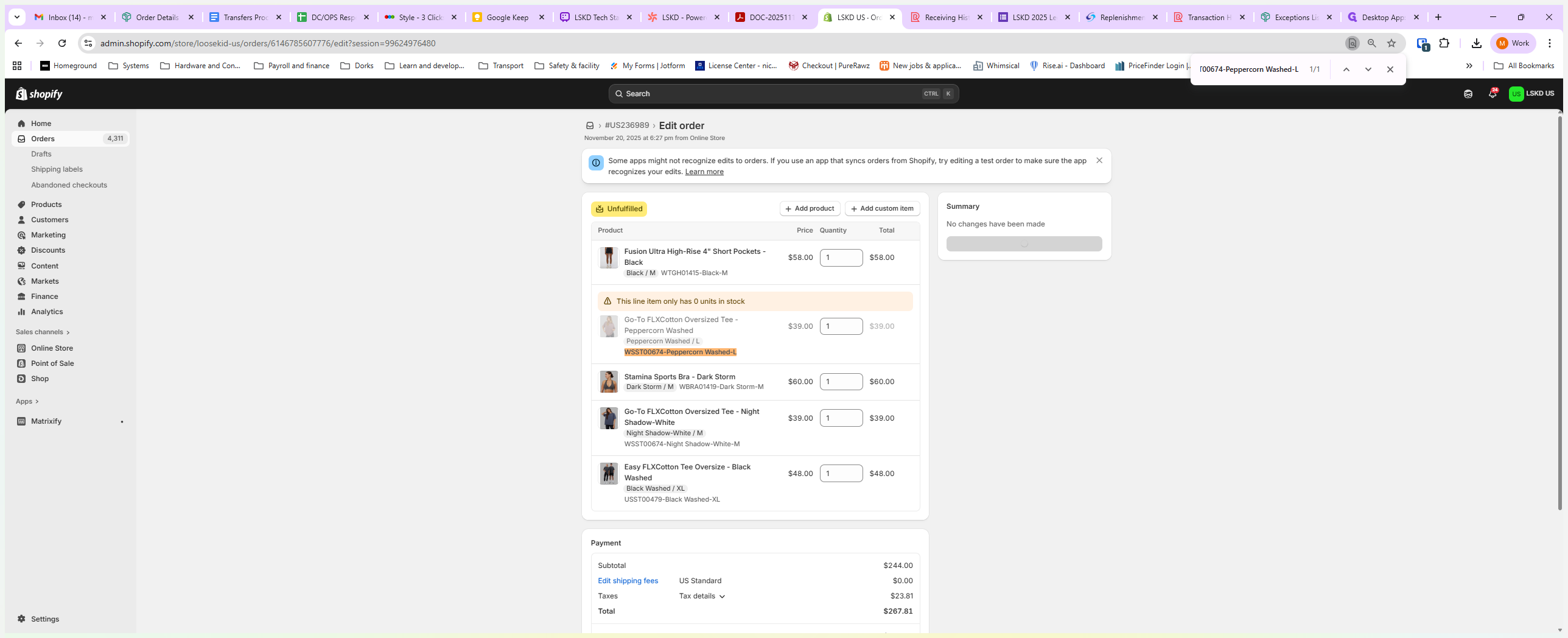
Task: Click quantity field for Stamina Sports Bra
Action: 841,382
